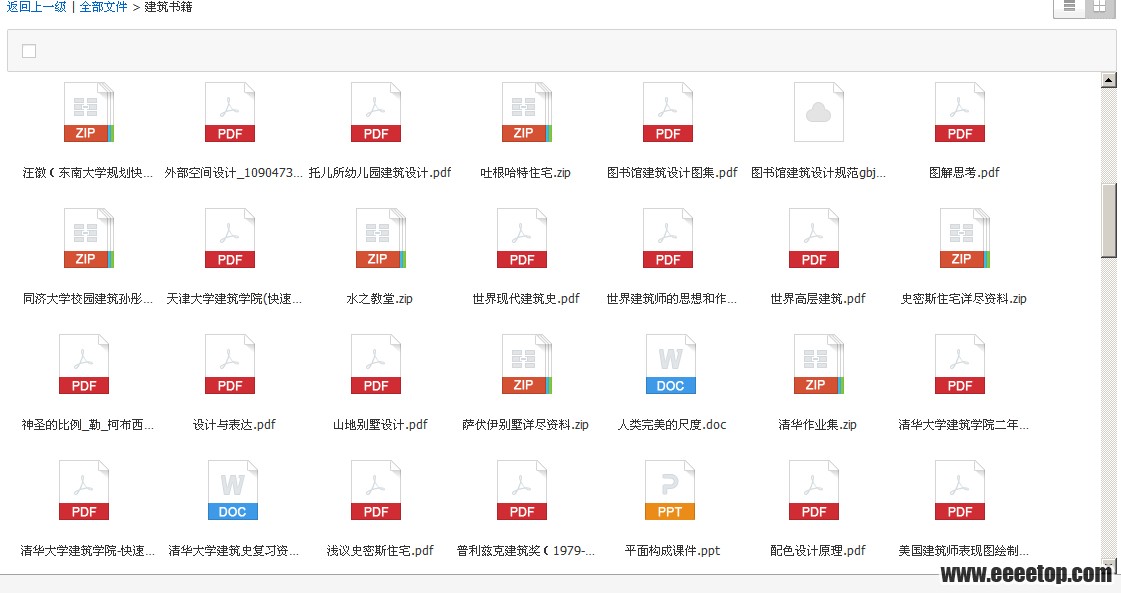The width and height of the screenshot is (1121, 593).
Task: Open the 清华作业集.zip icon
Action: (x=818, y=364)
